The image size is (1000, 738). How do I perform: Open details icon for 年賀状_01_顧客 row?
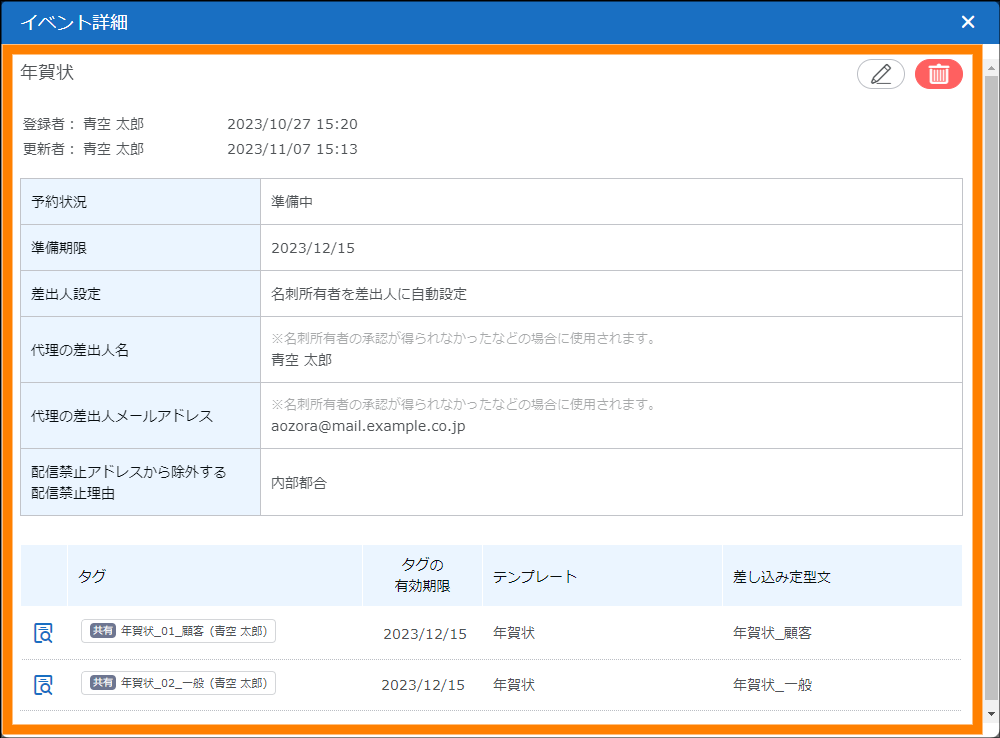click(43, 633)
